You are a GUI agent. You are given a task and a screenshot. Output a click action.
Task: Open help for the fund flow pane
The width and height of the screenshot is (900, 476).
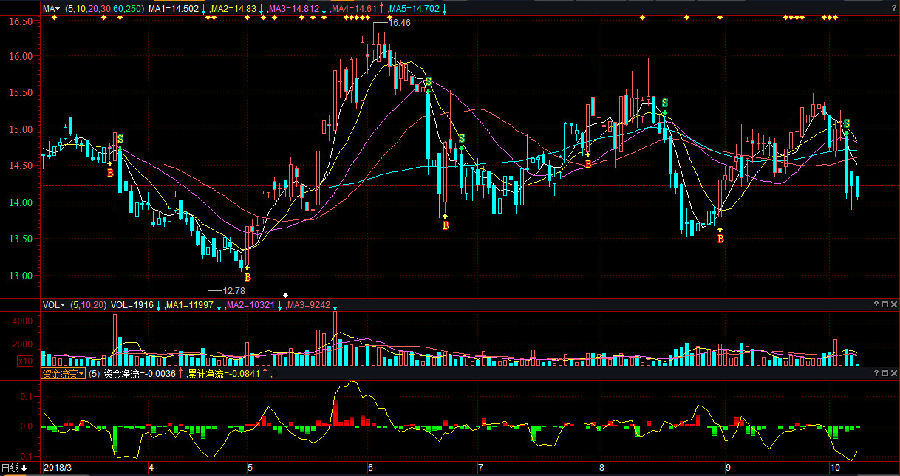876,373
